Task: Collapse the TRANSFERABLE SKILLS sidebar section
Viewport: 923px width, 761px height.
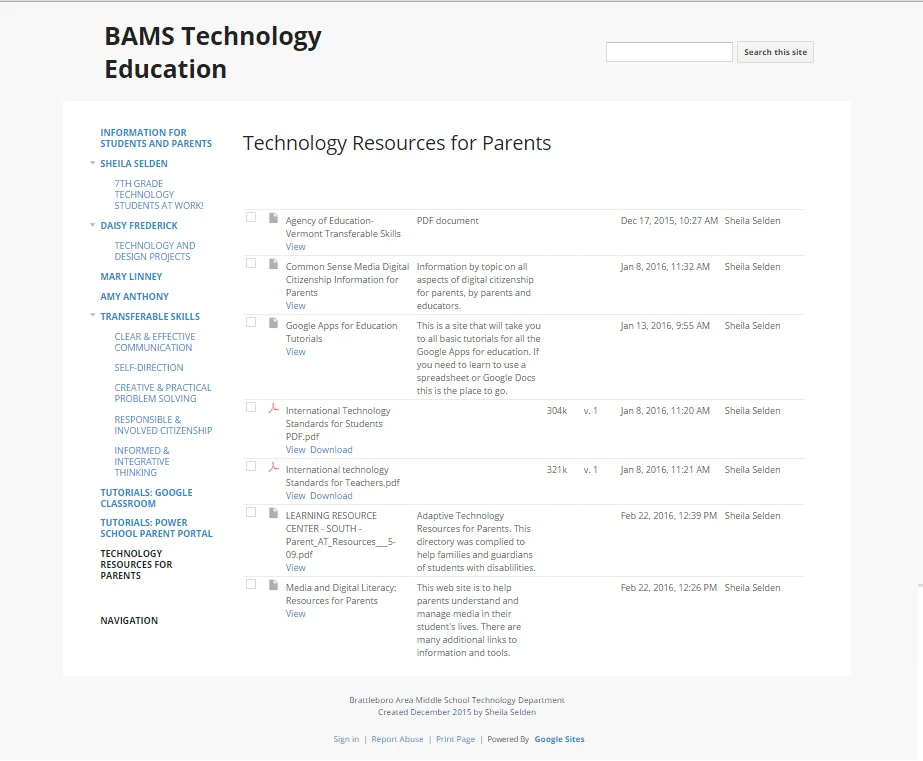Action: (x=92, y=317)
